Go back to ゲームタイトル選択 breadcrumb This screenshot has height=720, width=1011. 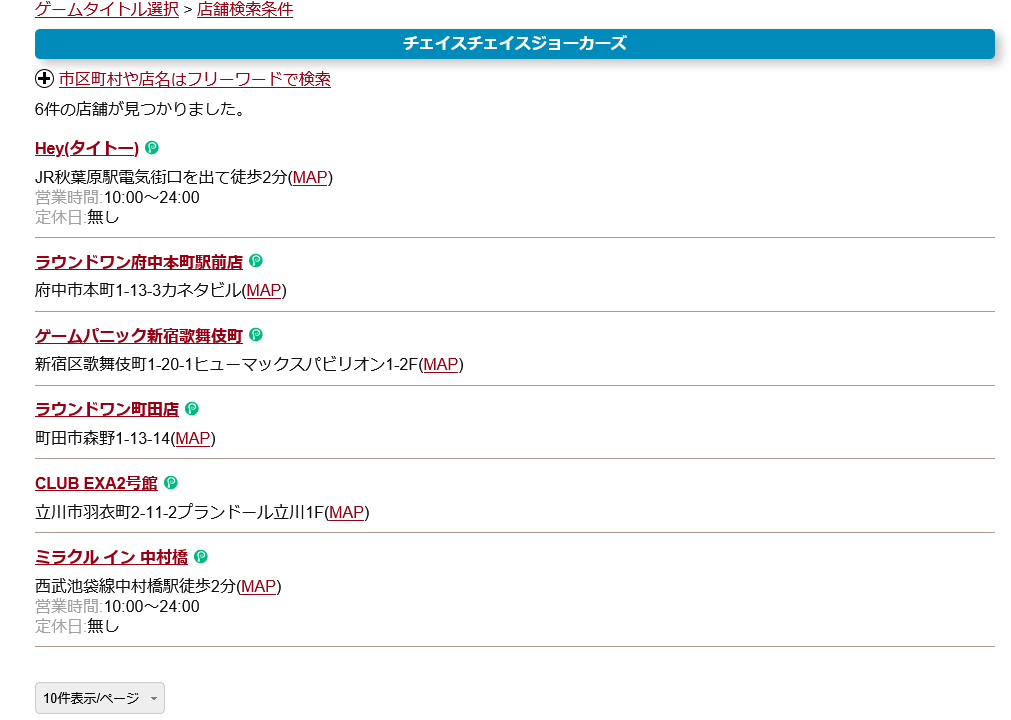106,10
